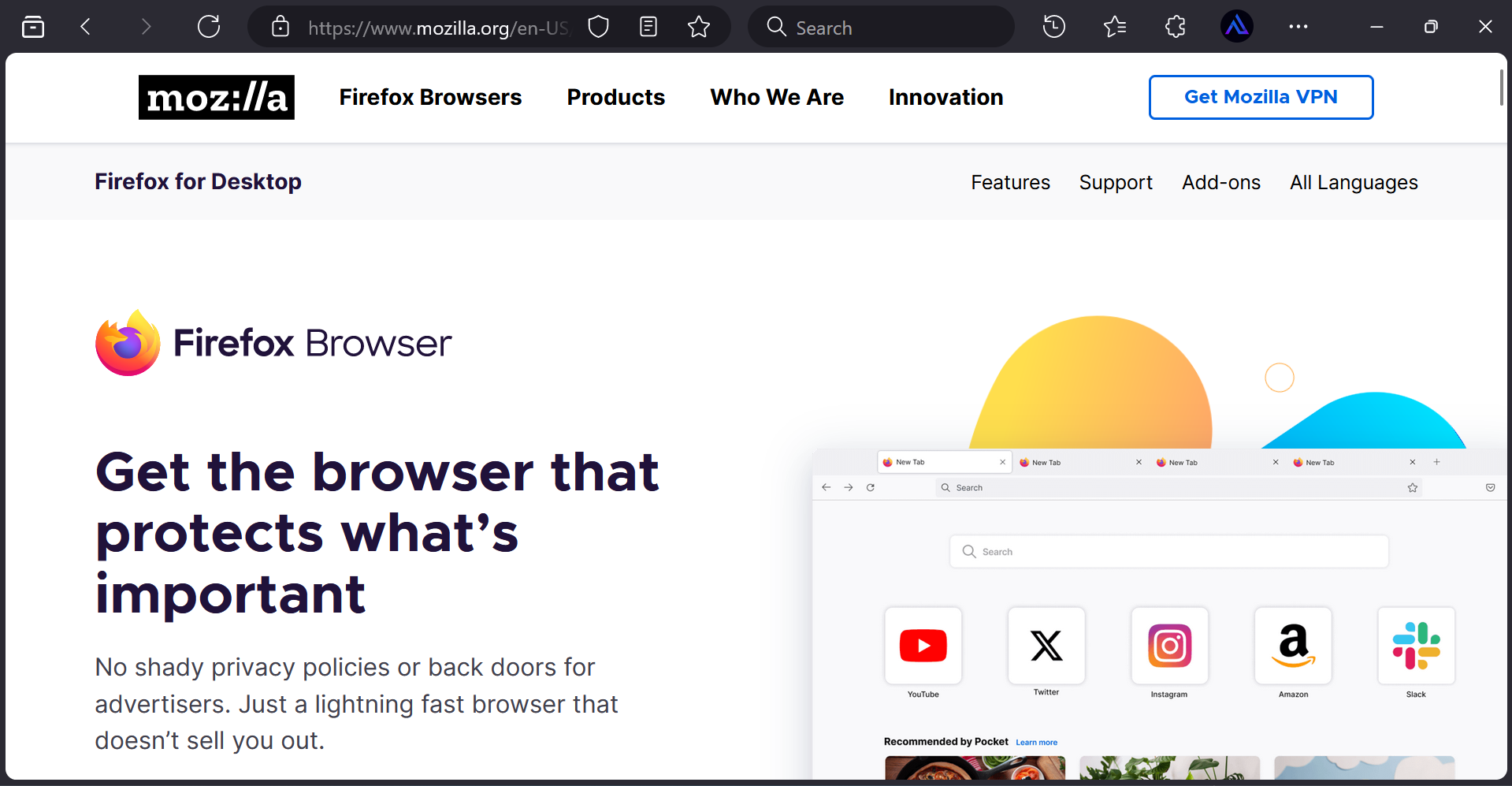Screen dimensions: 1512x786
Task: View site information lock icon
Action: click(x=280, y=28)
